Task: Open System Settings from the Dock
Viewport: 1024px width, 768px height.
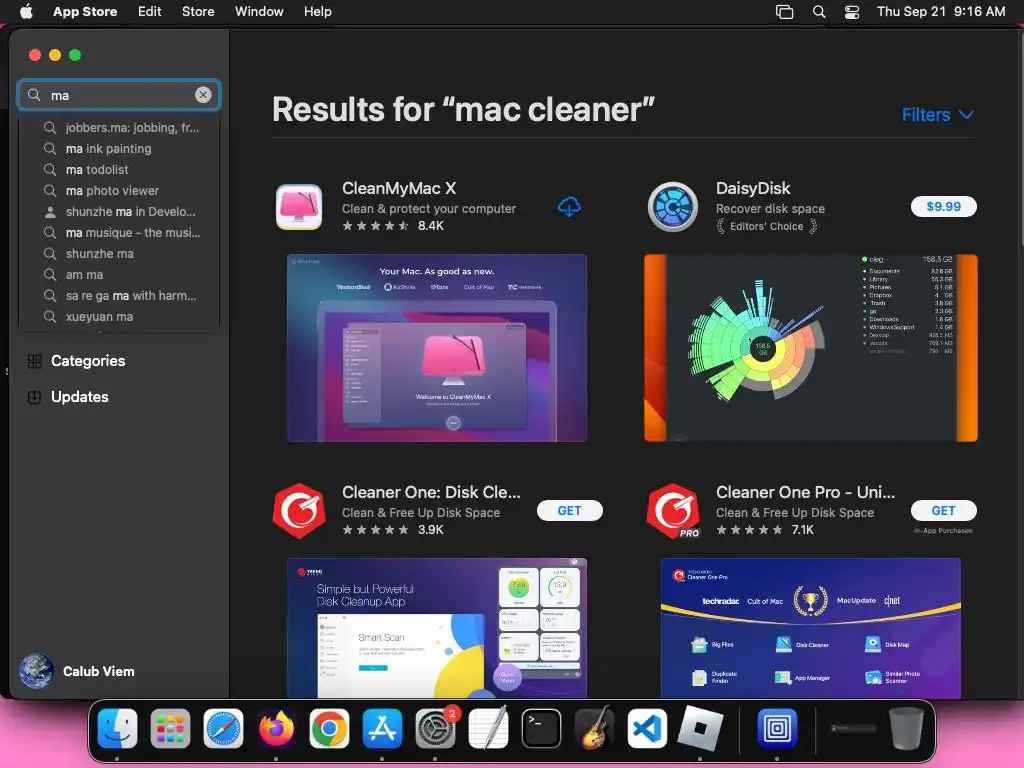Action: tap(436, 728)
